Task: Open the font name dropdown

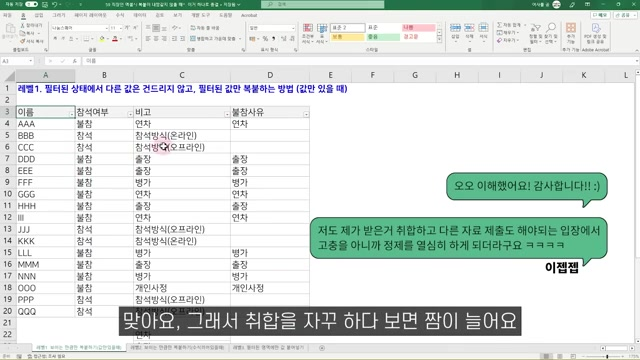Action: tap(107, 28)
